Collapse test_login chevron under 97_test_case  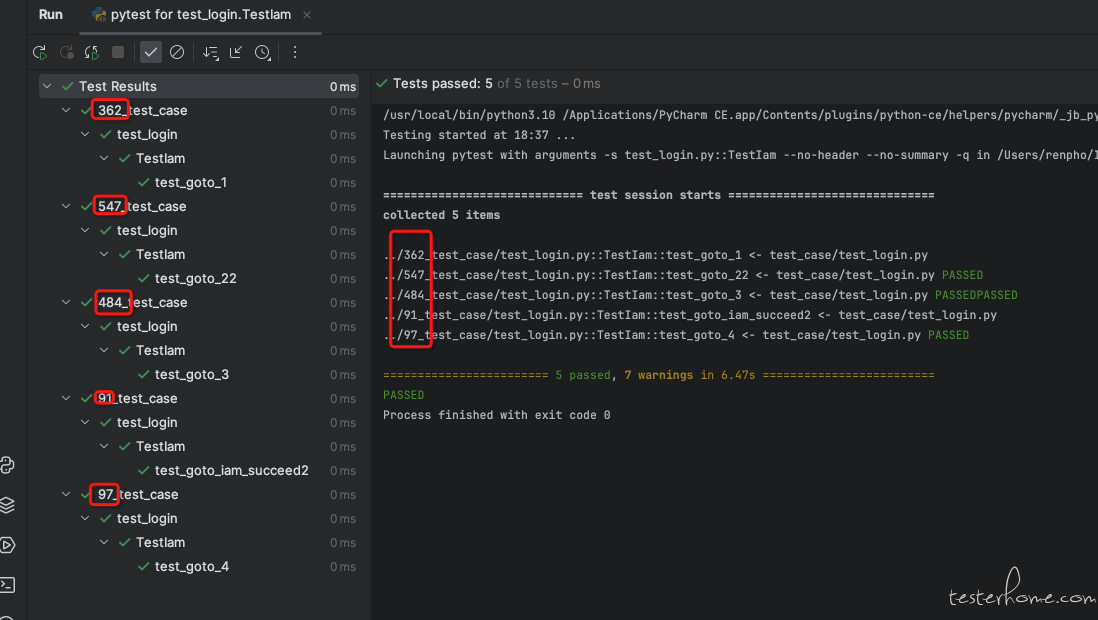point(85,518)
